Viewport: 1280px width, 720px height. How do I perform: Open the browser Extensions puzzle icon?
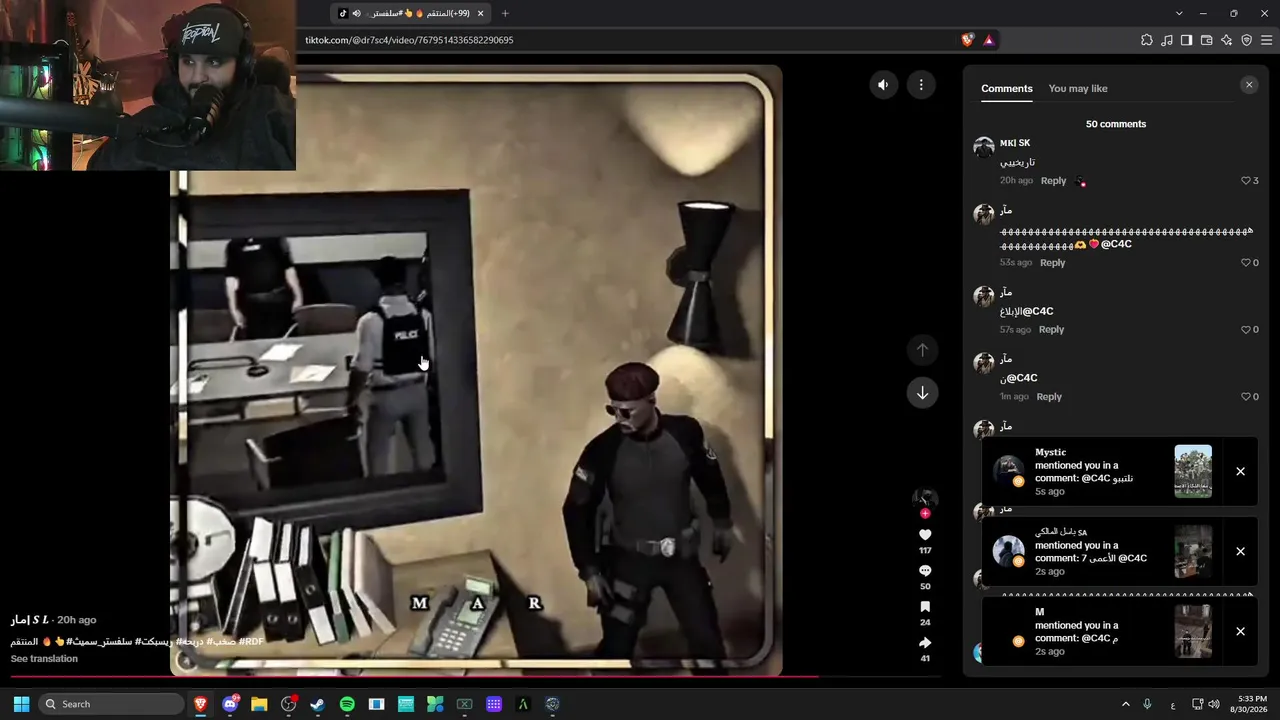(1147, 40)
